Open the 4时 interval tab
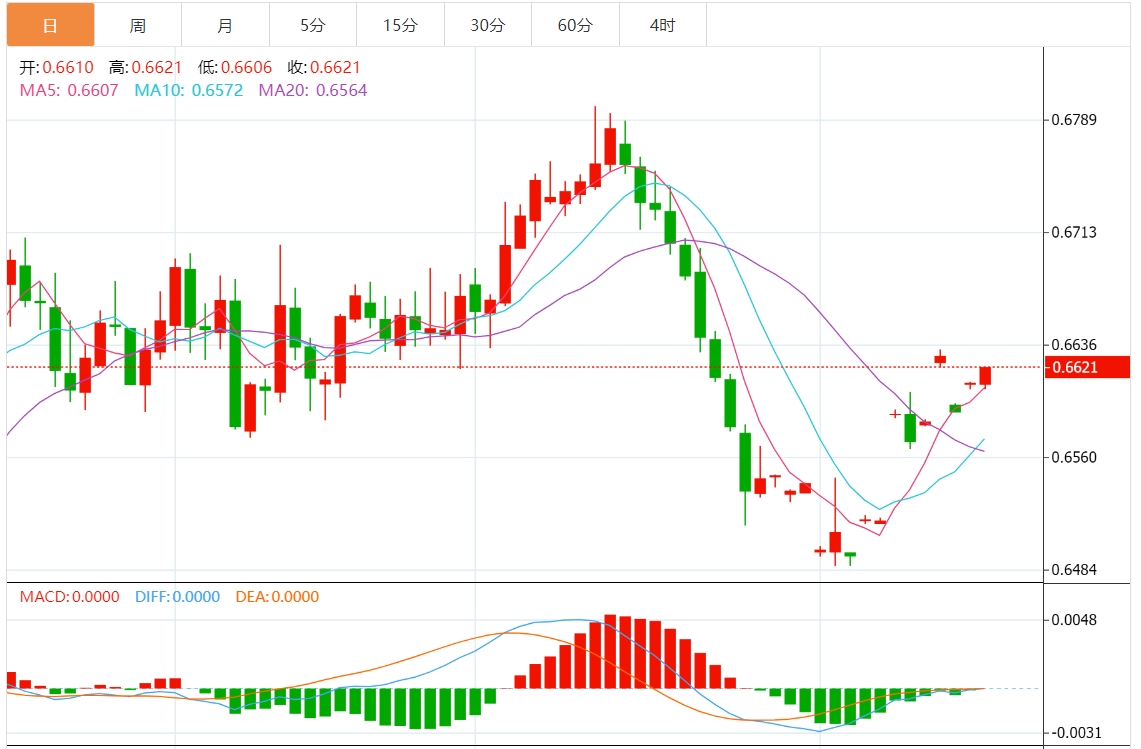 663,25
